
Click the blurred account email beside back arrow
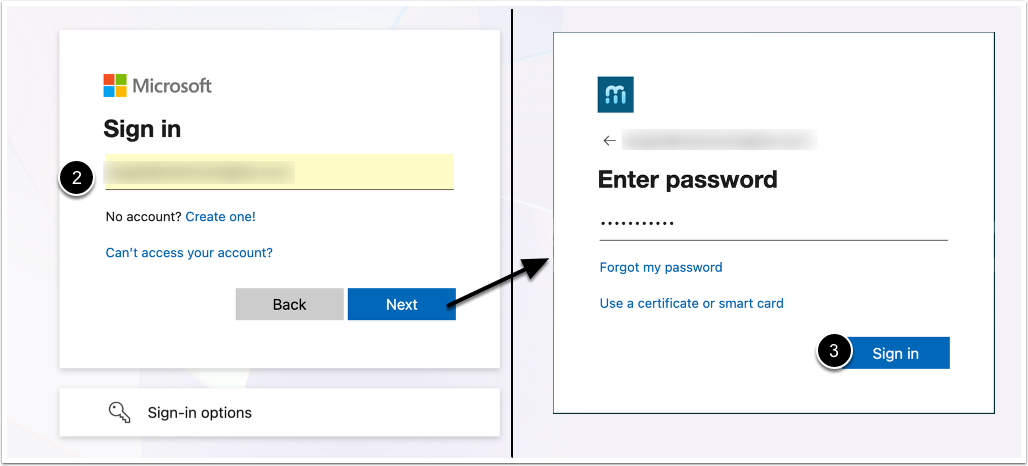720,140
